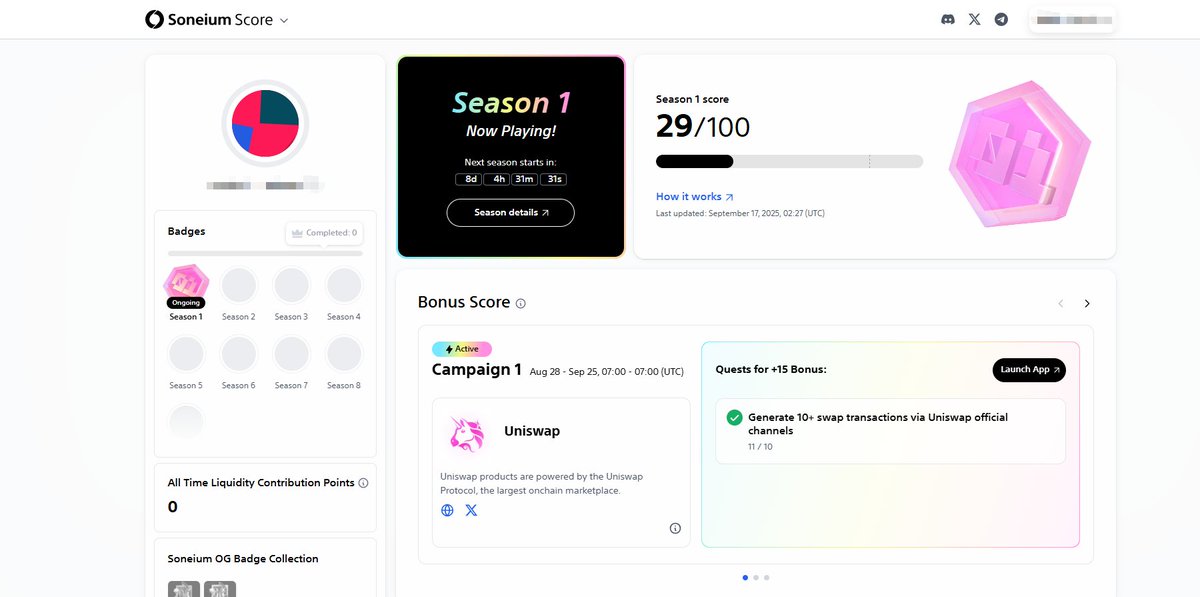Open Uniswap X profile icon

click(x=471, y=510)
